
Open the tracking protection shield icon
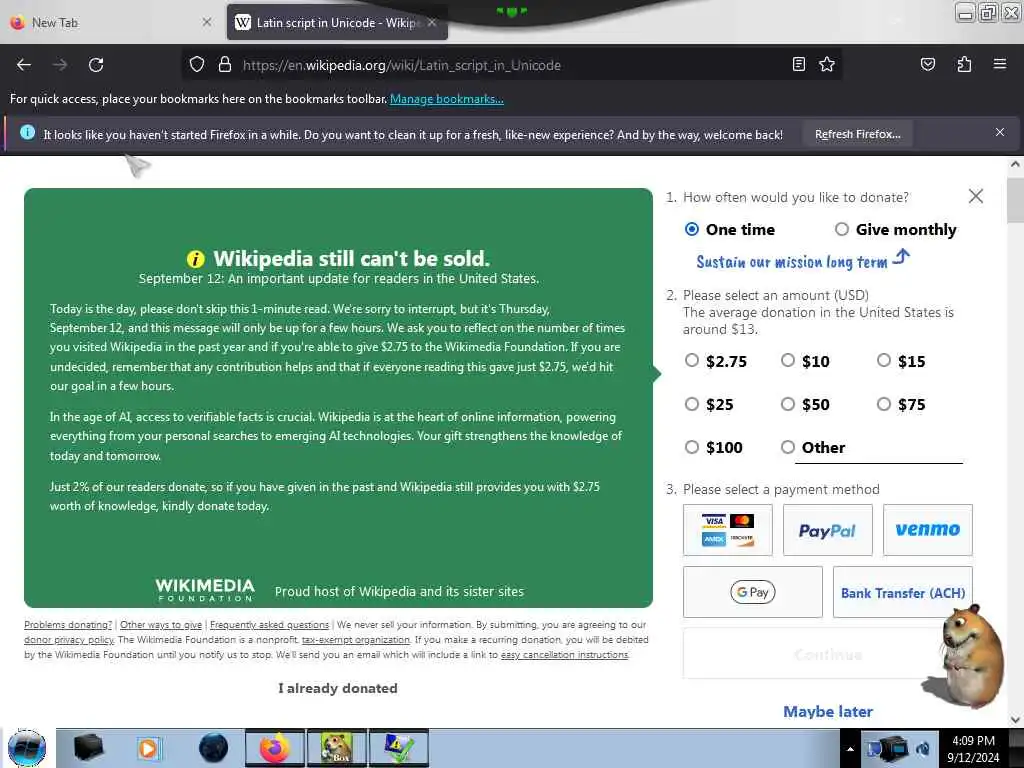[x=197, y=65]
